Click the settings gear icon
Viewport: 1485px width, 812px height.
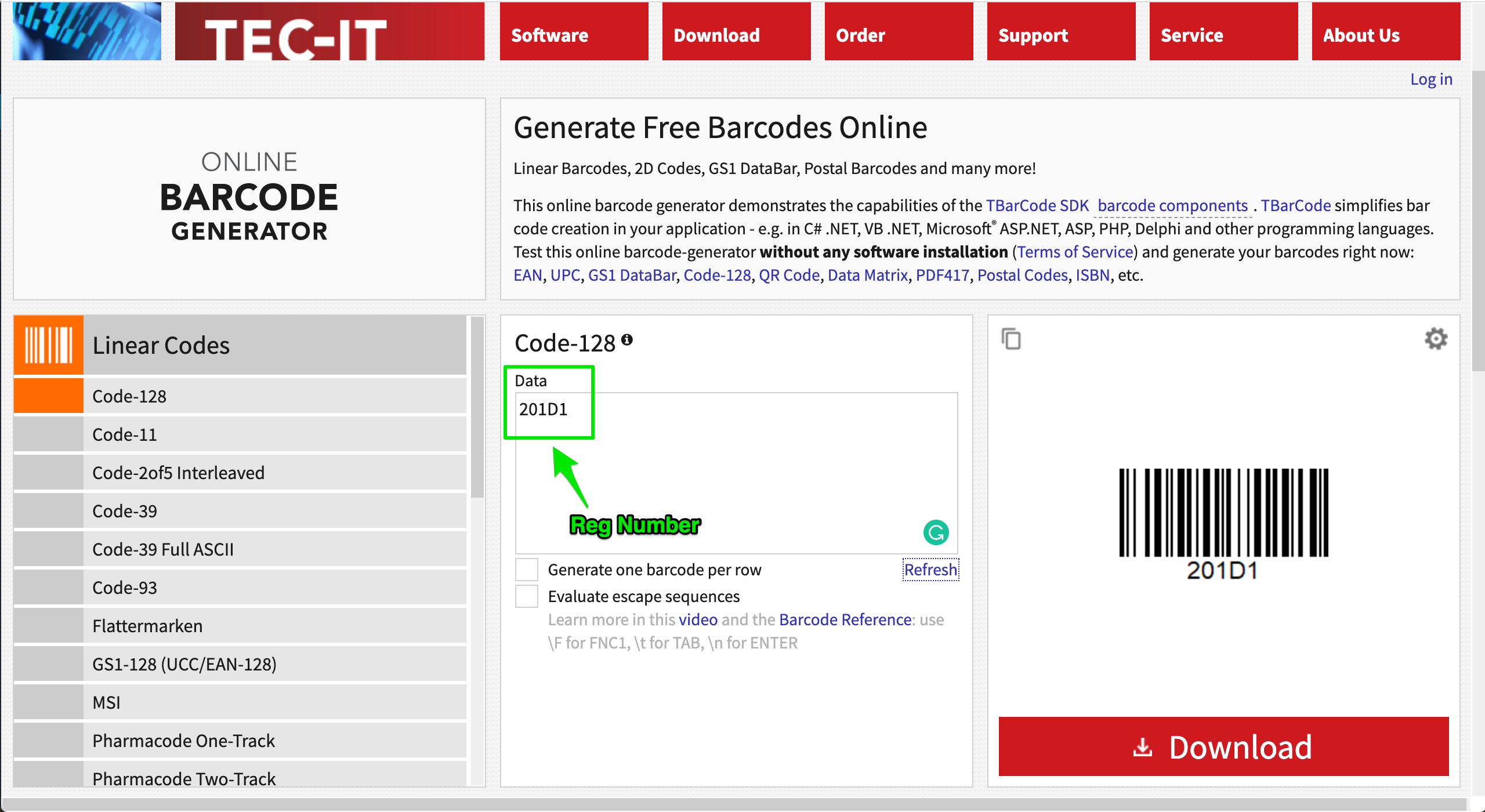point(1436,339)
